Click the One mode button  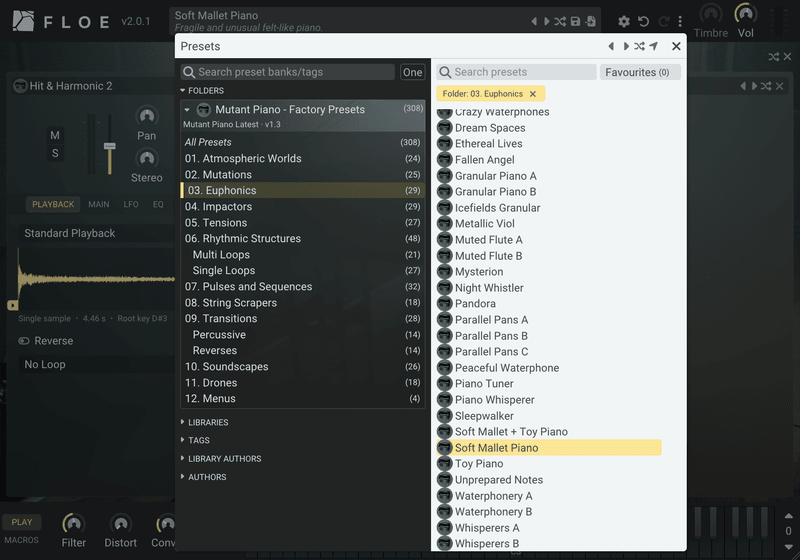click(x=412, y=72)
